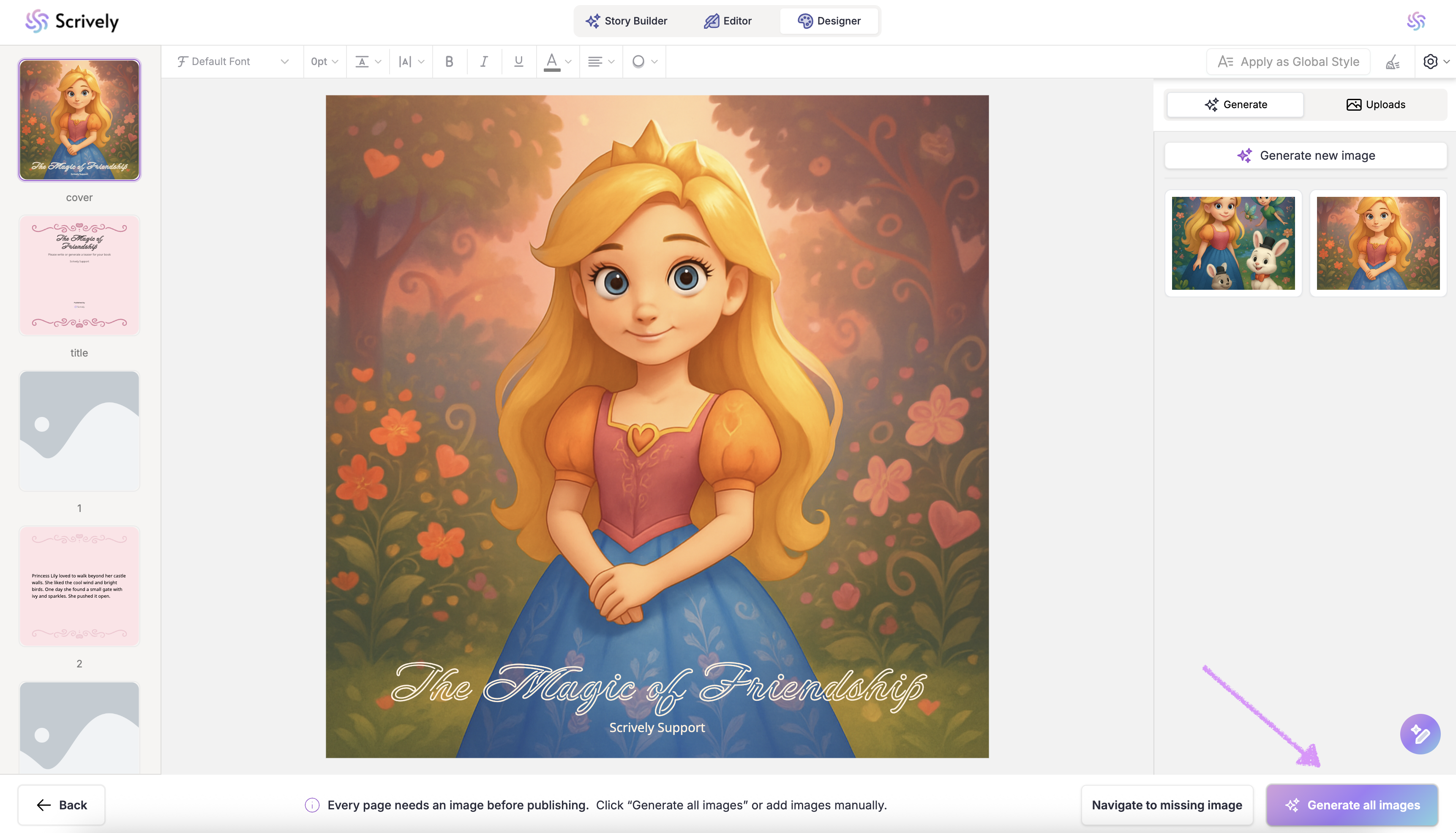Expand the font size dropdown
This screenshot has height=833, width=1456.
click(324, 61)
